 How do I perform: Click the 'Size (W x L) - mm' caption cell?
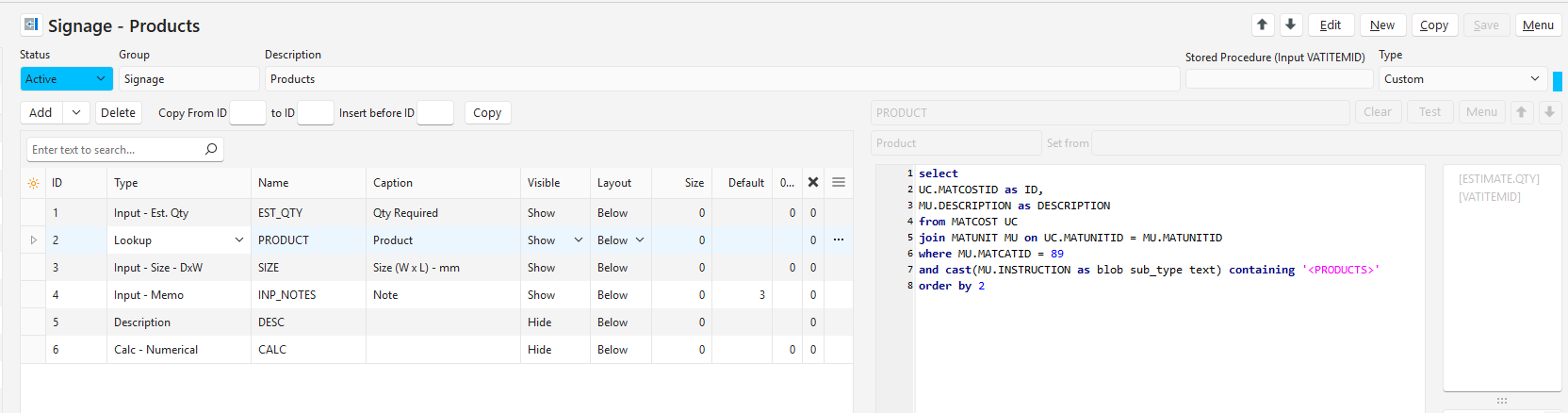point(443,268)
